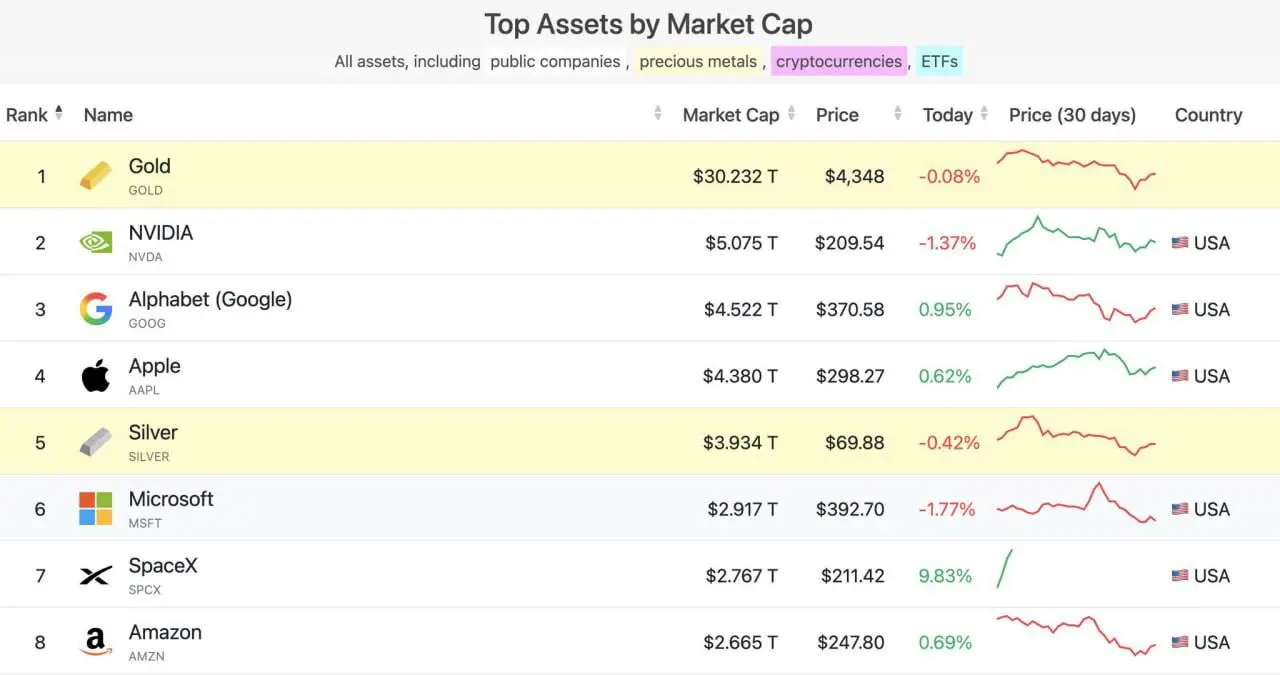Image resolution: width=1280 pixels, height=675 pixels.
Task: Sort by Name column header
Action: pos(108,115)
